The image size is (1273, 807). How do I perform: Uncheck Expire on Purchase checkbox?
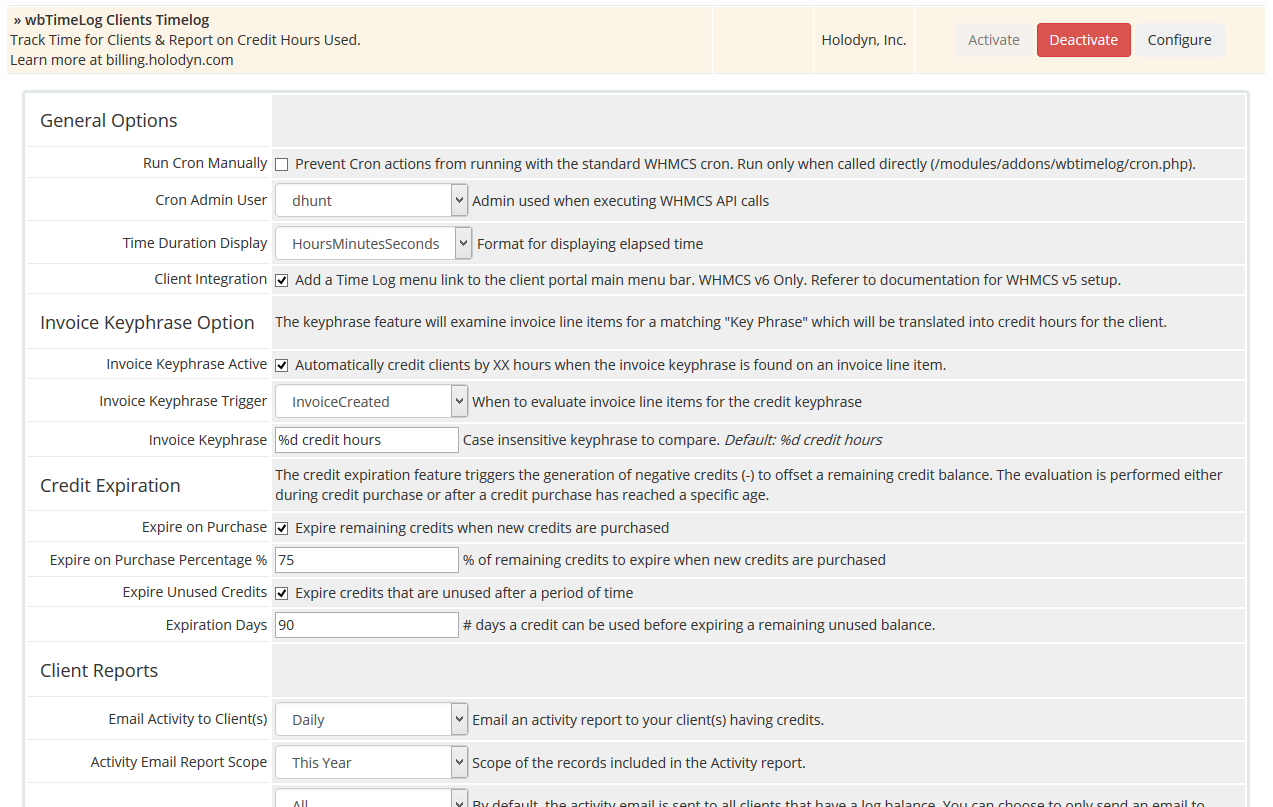pyautogui.click(x=282, y=528)
